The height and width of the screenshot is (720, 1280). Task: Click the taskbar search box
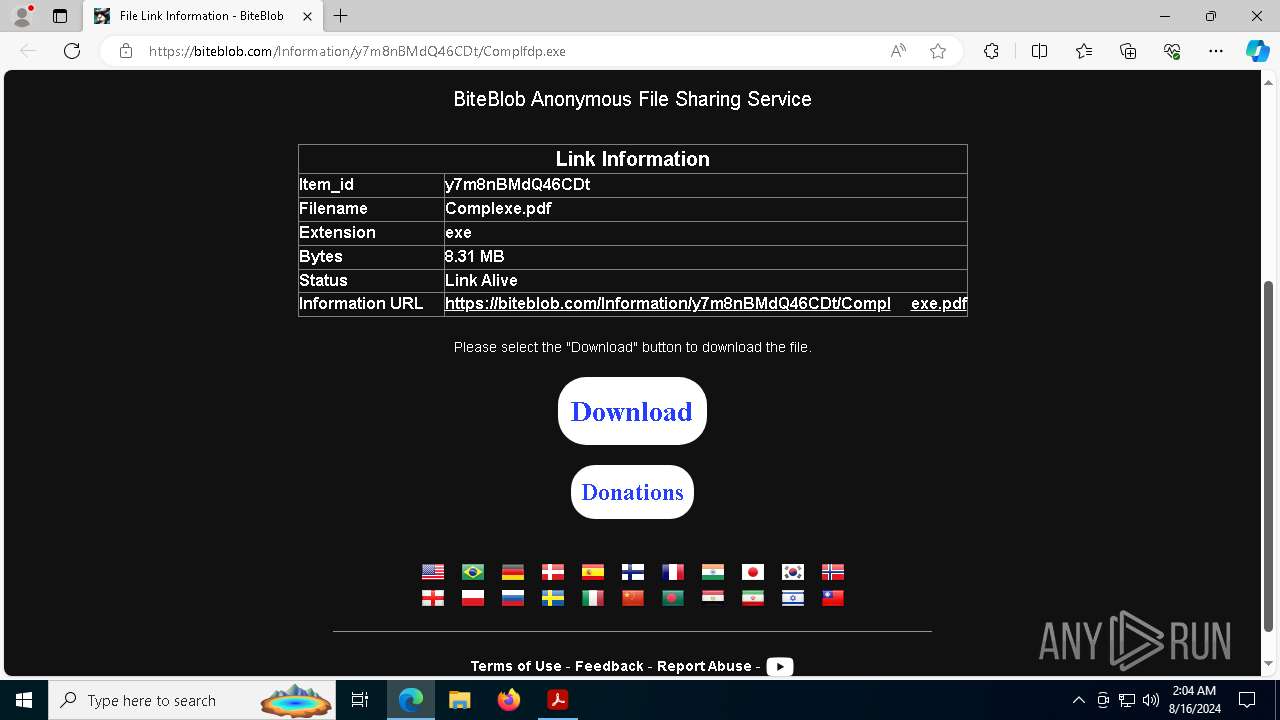click(x=192, y=700)
